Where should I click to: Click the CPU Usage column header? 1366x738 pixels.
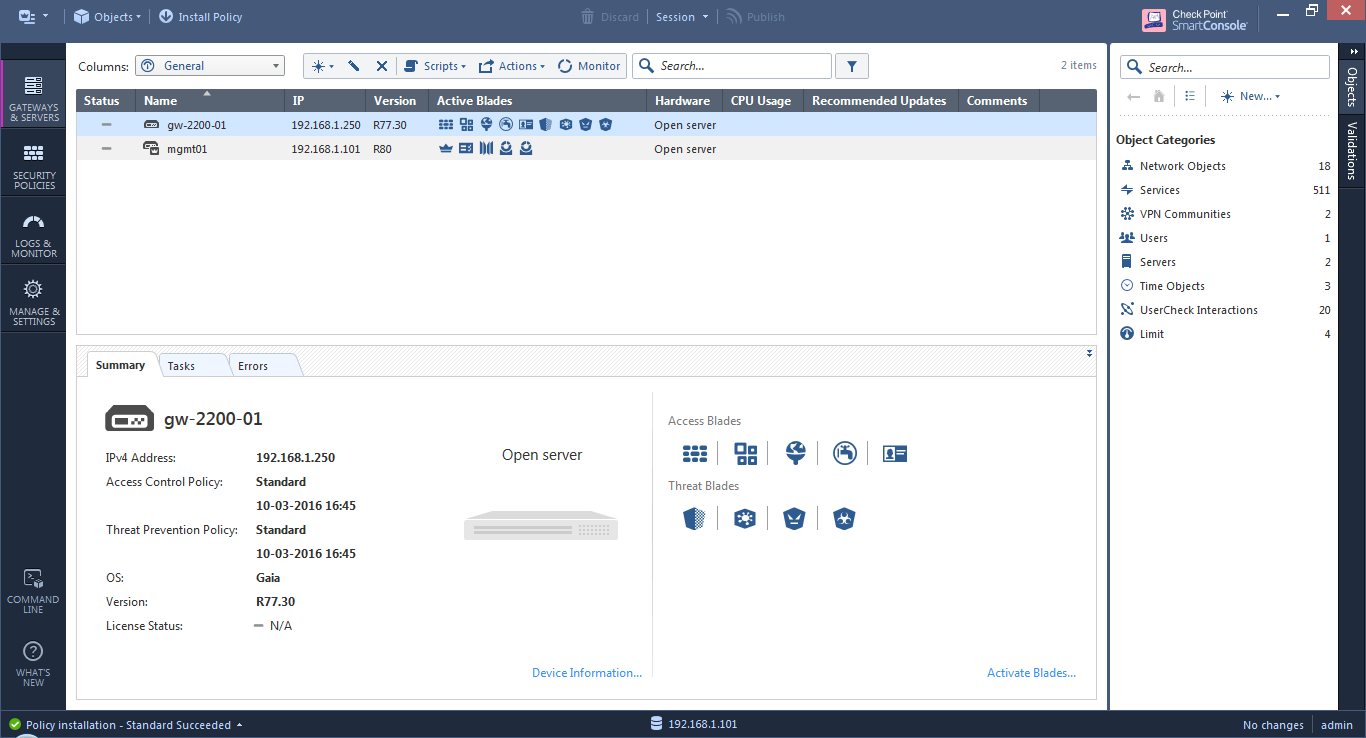[x=761, y=101]
